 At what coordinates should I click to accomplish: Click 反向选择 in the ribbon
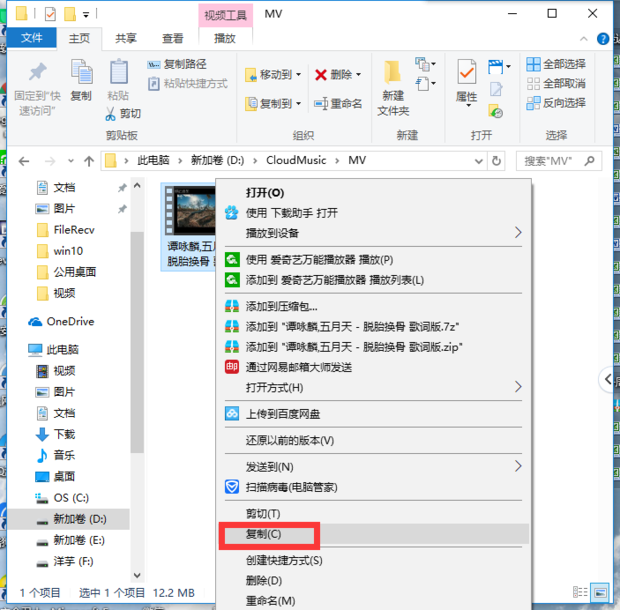(x=556, y=103)
